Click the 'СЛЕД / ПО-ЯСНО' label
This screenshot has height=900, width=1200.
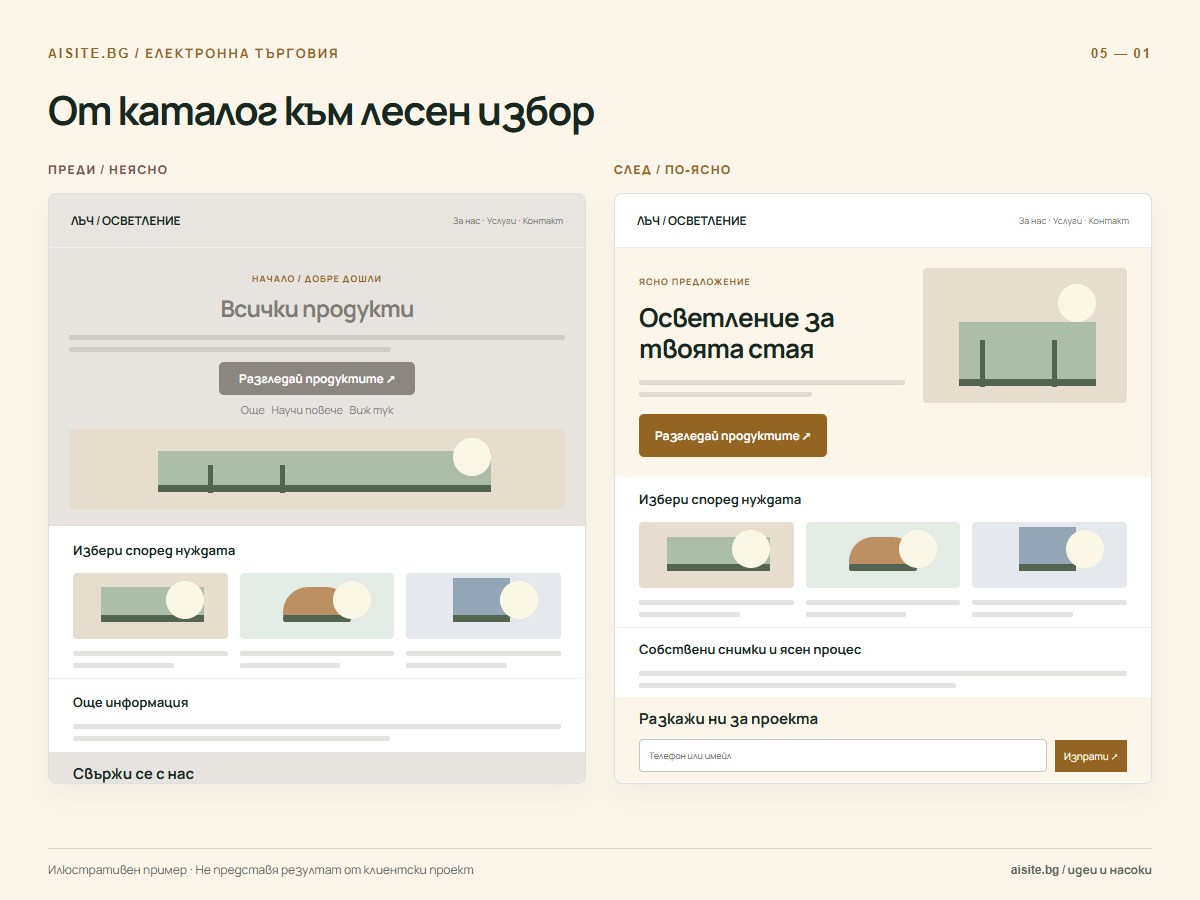tap(672, 170)
